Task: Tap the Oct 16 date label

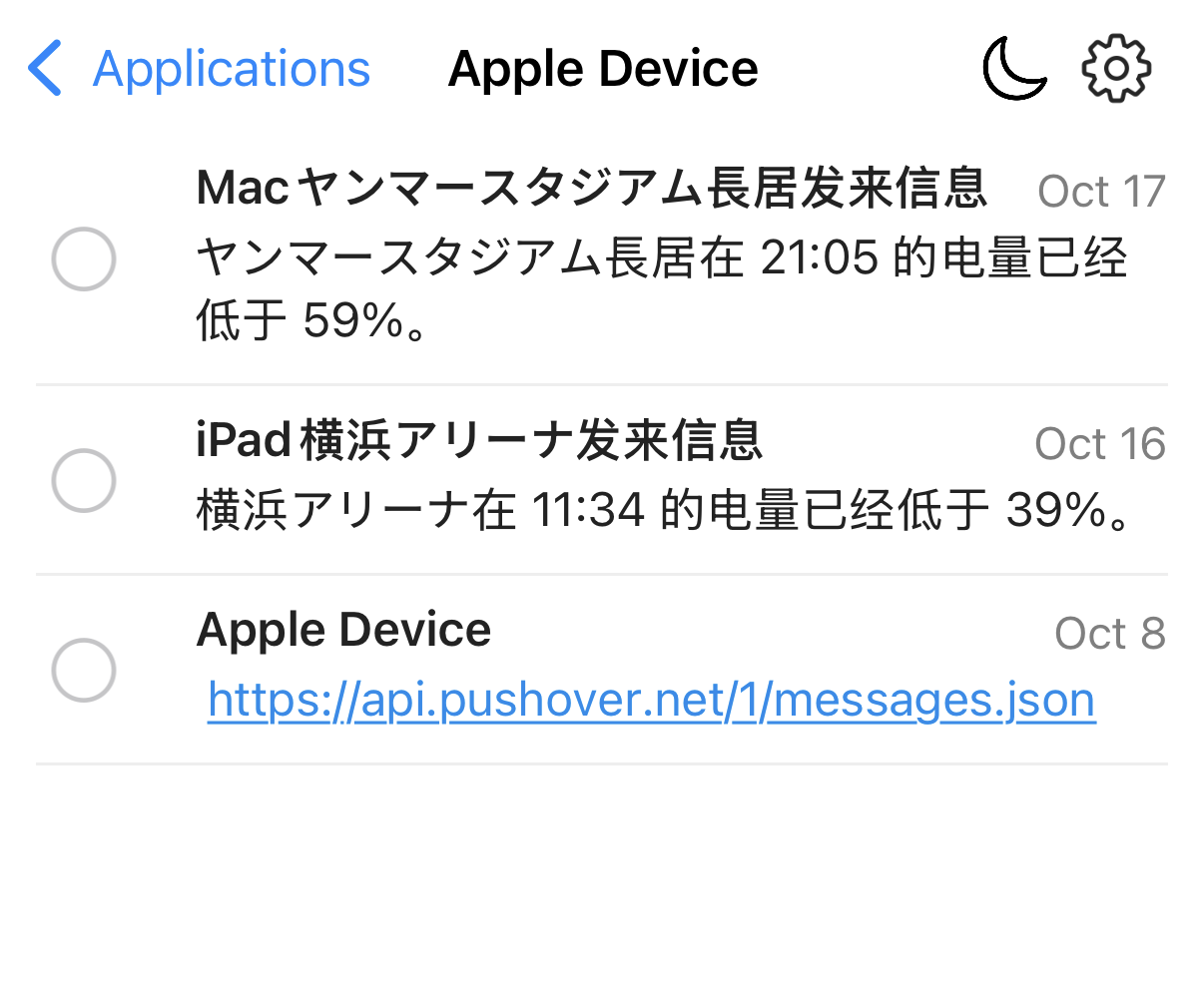Action: tap(1099, 444)
